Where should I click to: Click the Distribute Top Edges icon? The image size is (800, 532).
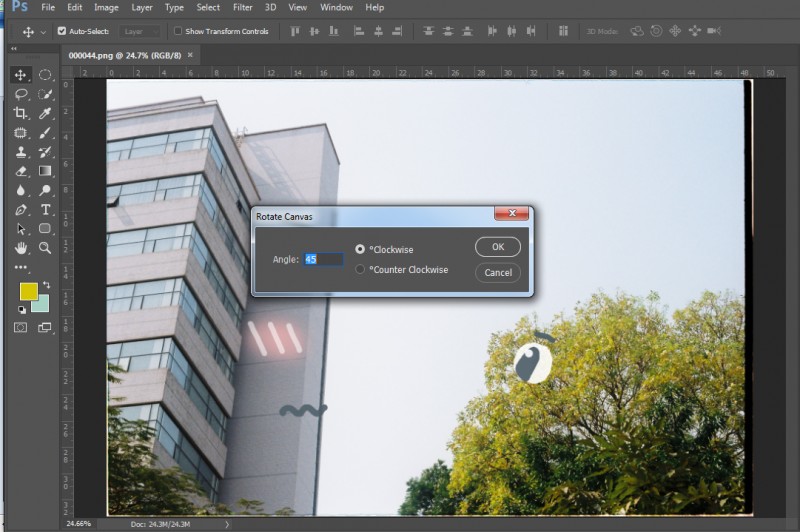click(429, 32)
